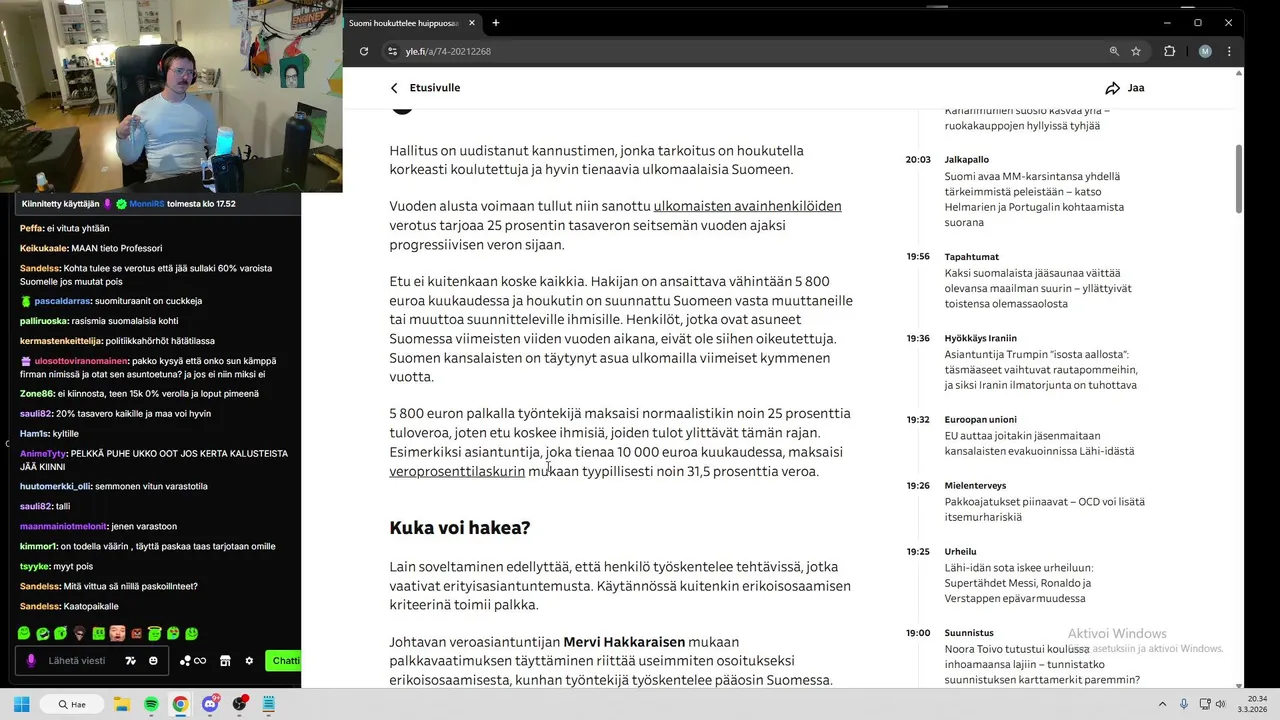Open chat settings gear
Screen dimensions: 1280x720
[249, 661]
